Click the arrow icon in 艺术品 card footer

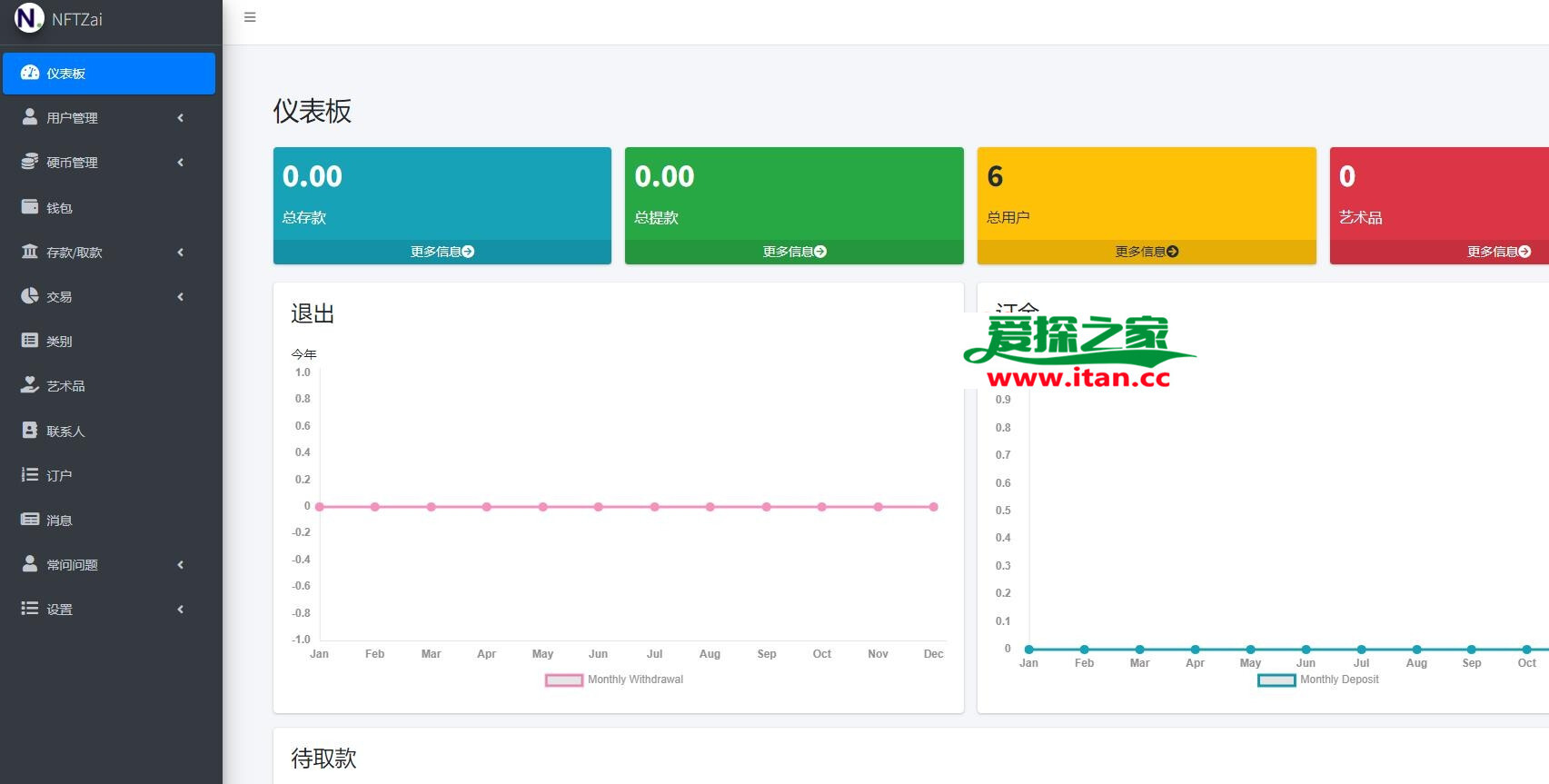click(1524, 252)
